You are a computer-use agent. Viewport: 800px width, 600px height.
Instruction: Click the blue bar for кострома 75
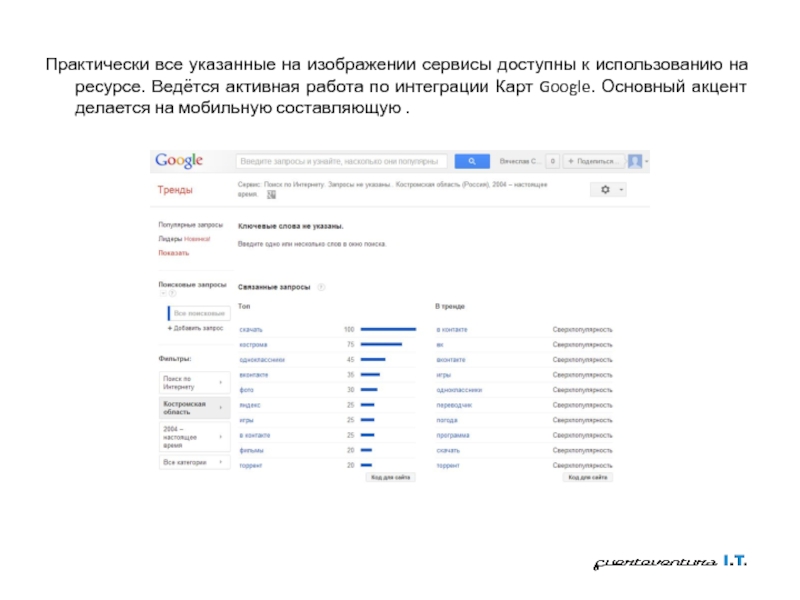point(381,345)
